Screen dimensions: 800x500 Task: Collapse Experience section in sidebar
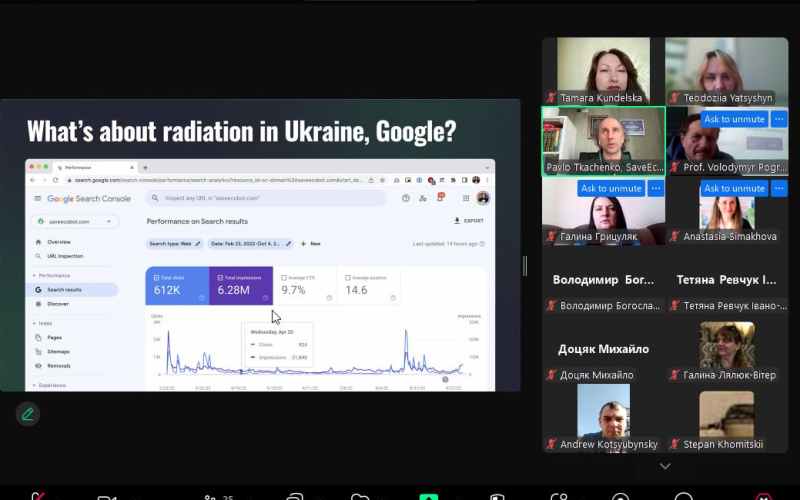coord(34,385)
